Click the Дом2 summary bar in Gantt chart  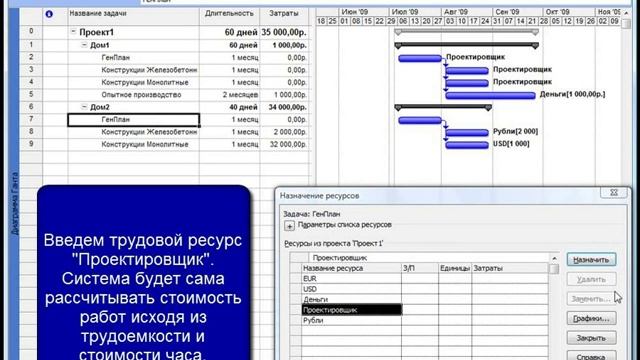(x=443, y=107)
